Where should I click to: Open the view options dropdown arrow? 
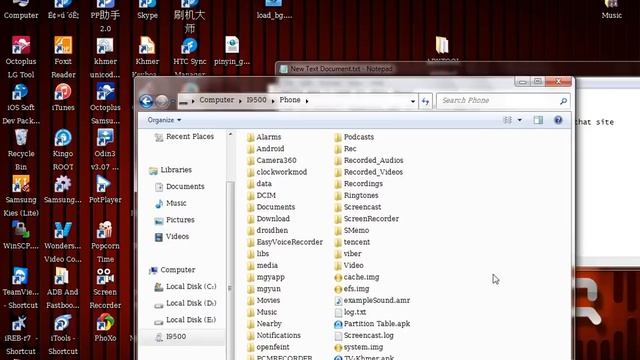click(520, 120)
